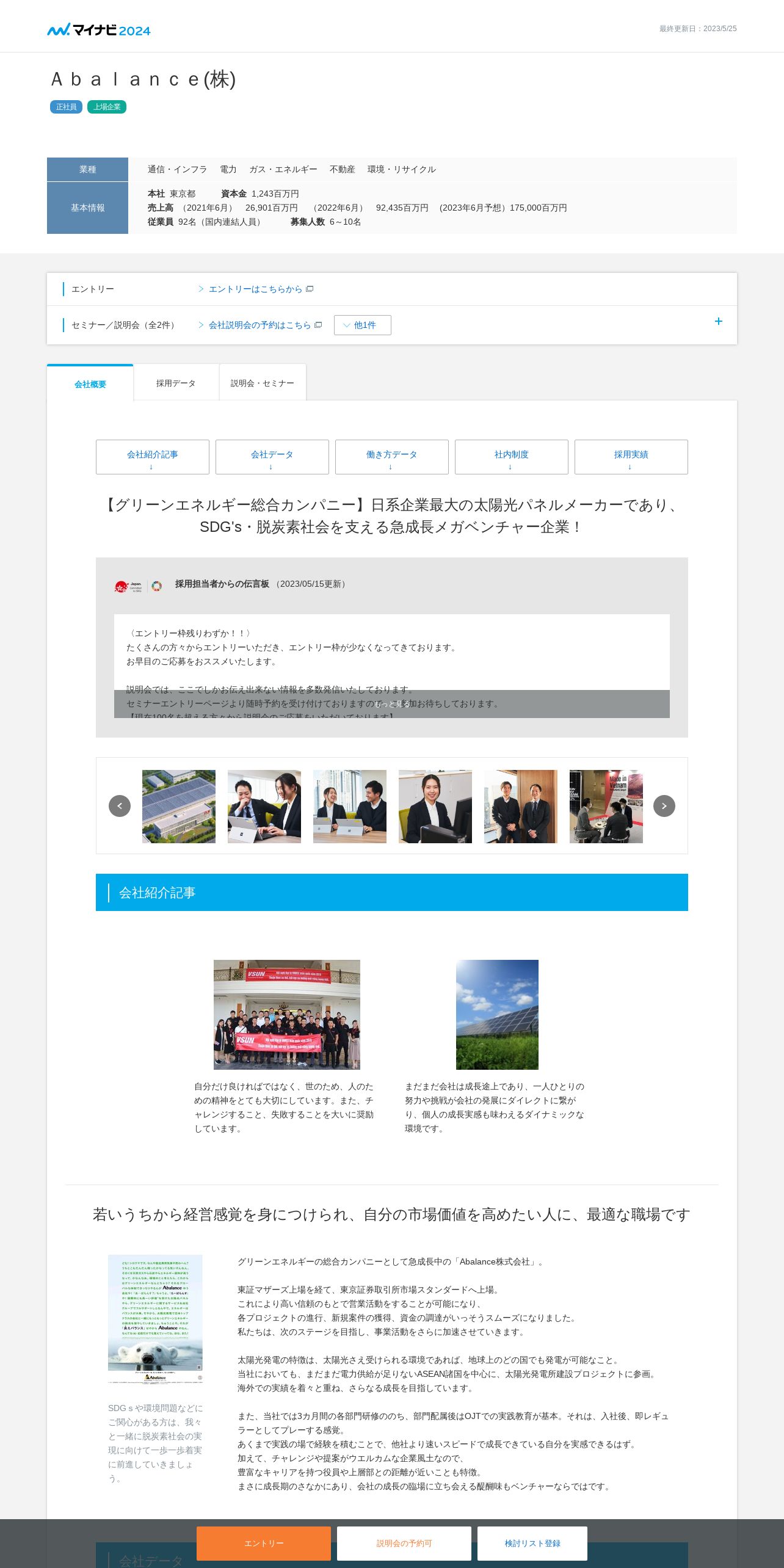Switch to the 採用データ tab

pyautogui.click(x=176, y=383)
